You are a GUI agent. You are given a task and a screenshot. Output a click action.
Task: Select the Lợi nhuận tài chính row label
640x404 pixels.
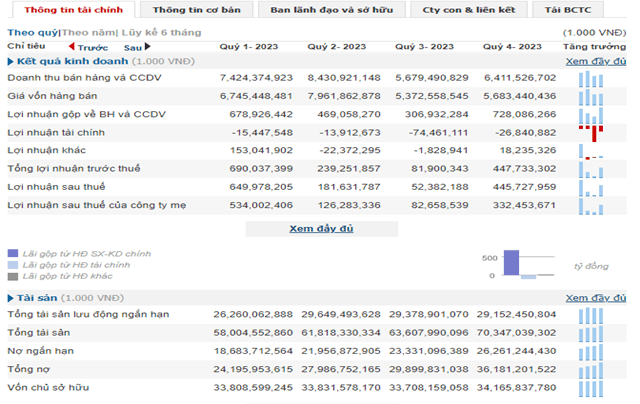pyautogui.click(x=56, y=133)
